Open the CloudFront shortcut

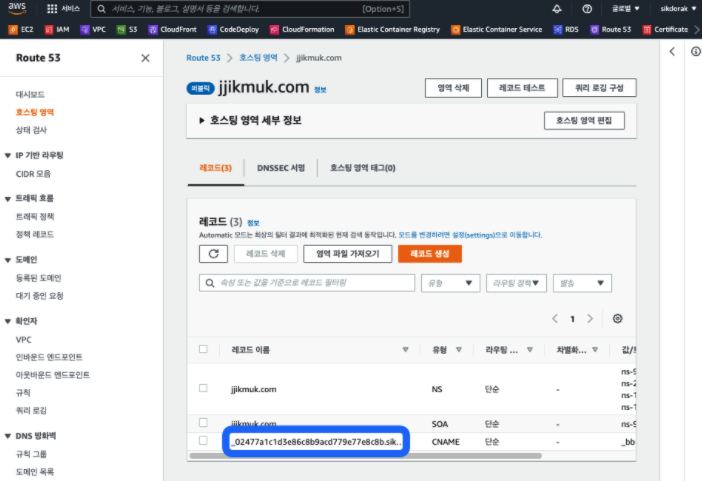click(x=173, y=30)
